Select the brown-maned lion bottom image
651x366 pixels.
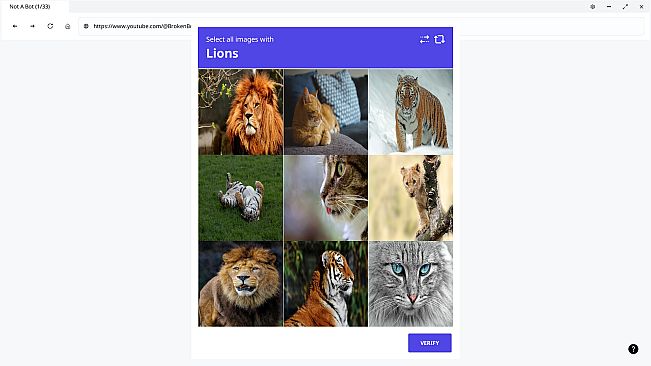(241, 284)
